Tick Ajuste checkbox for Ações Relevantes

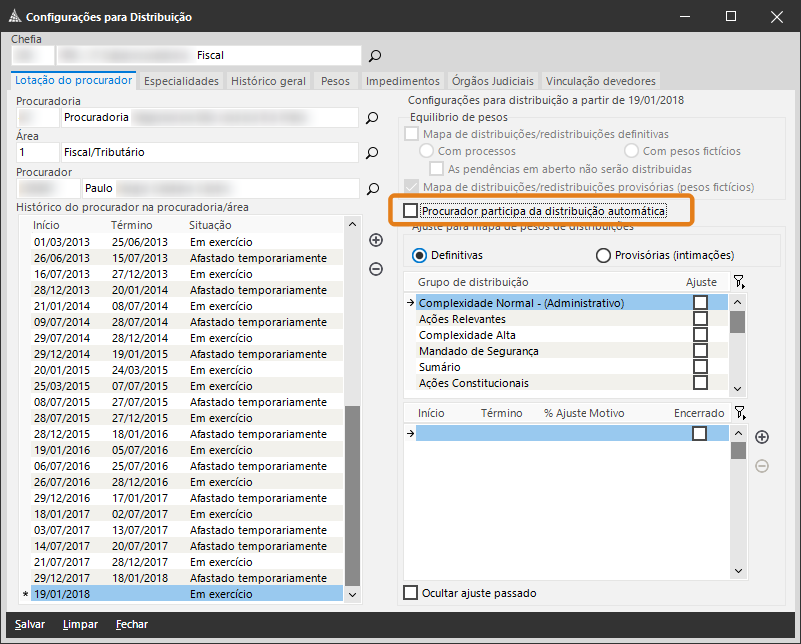click(x=700, y=319)
